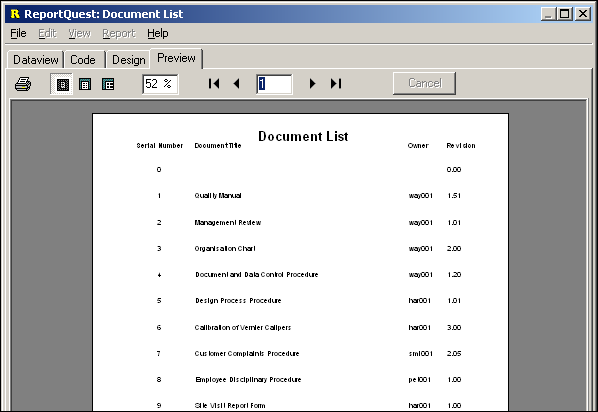Select the full page zoom view icon

tap(62, 84)
